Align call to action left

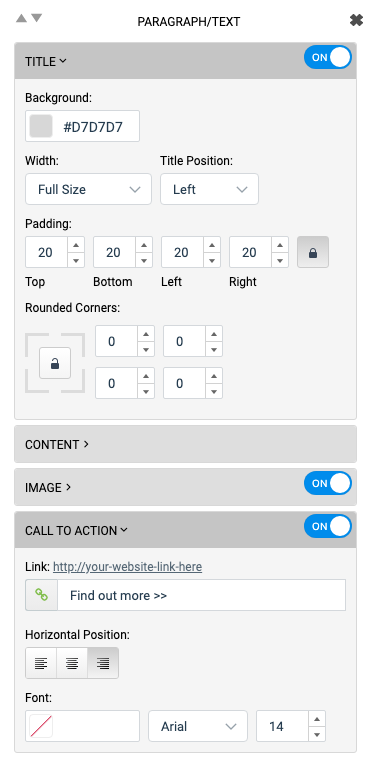[41, 663]
